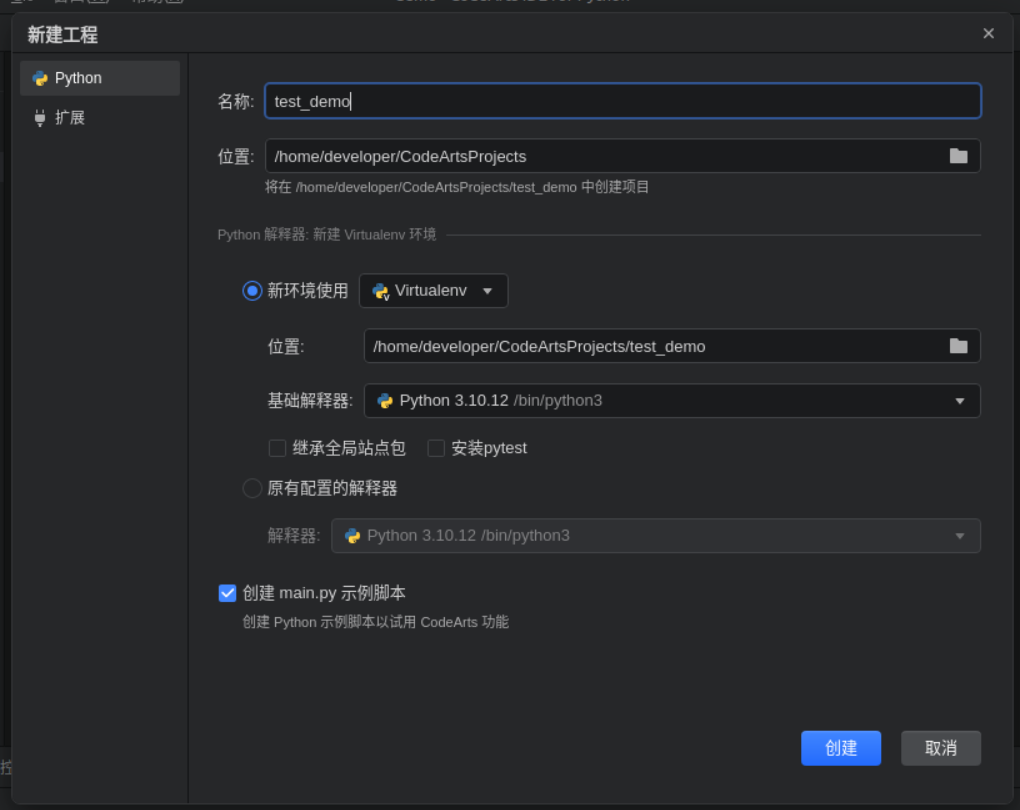Screen dimensions: 1020x810
Task: Open the 扩展 category in sidebar
Action: coord(100,118)
